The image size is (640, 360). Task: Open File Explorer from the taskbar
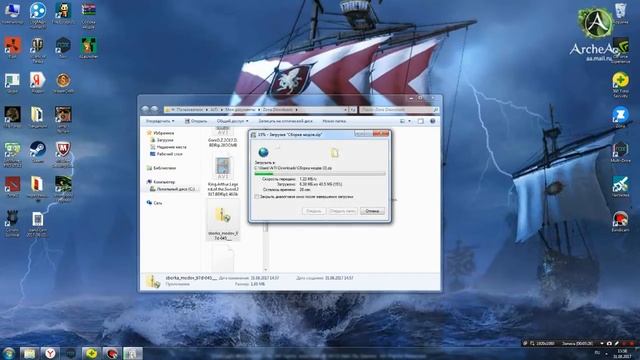[29, 353]
